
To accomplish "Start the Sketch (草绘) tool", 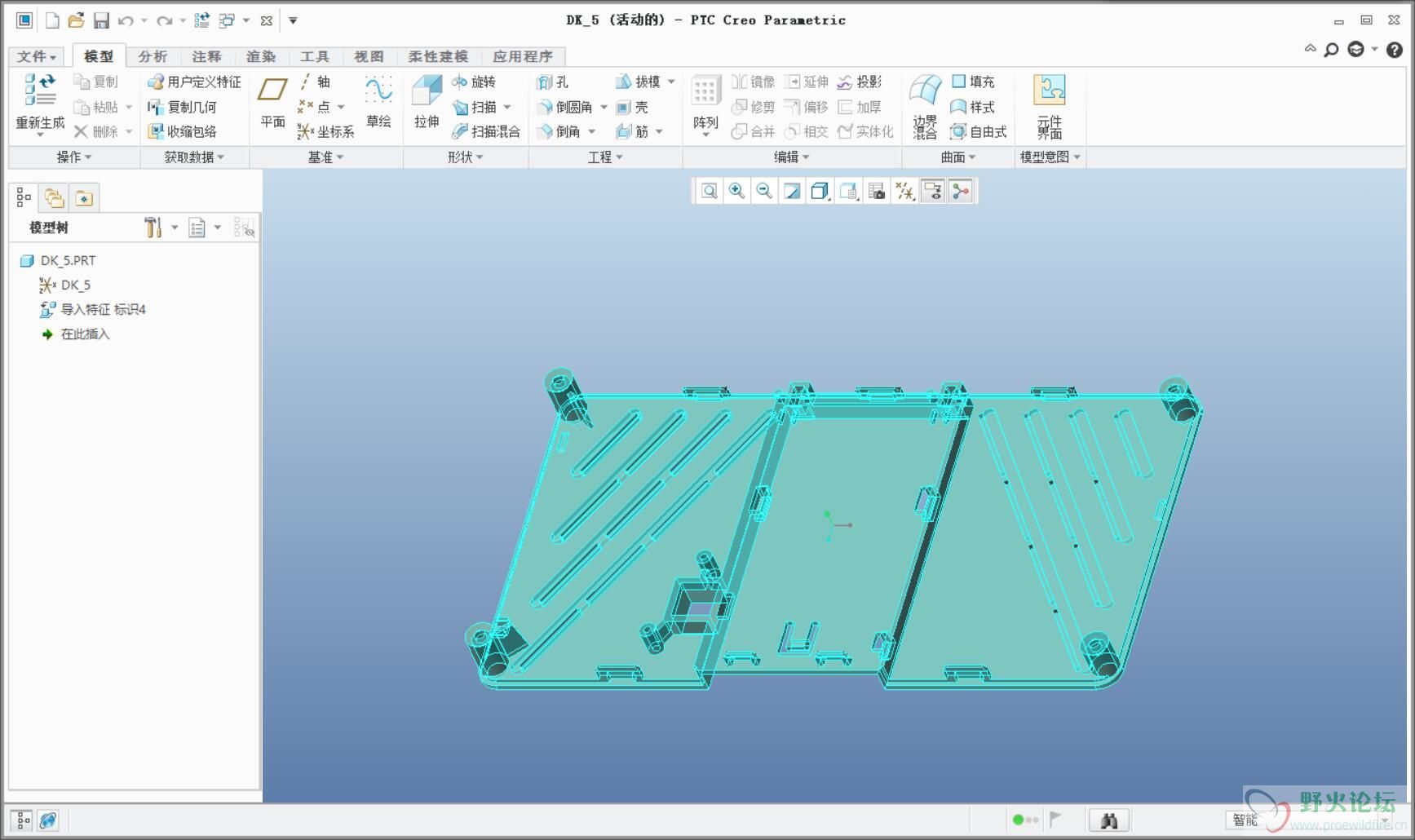I will (x=378, y=101).
